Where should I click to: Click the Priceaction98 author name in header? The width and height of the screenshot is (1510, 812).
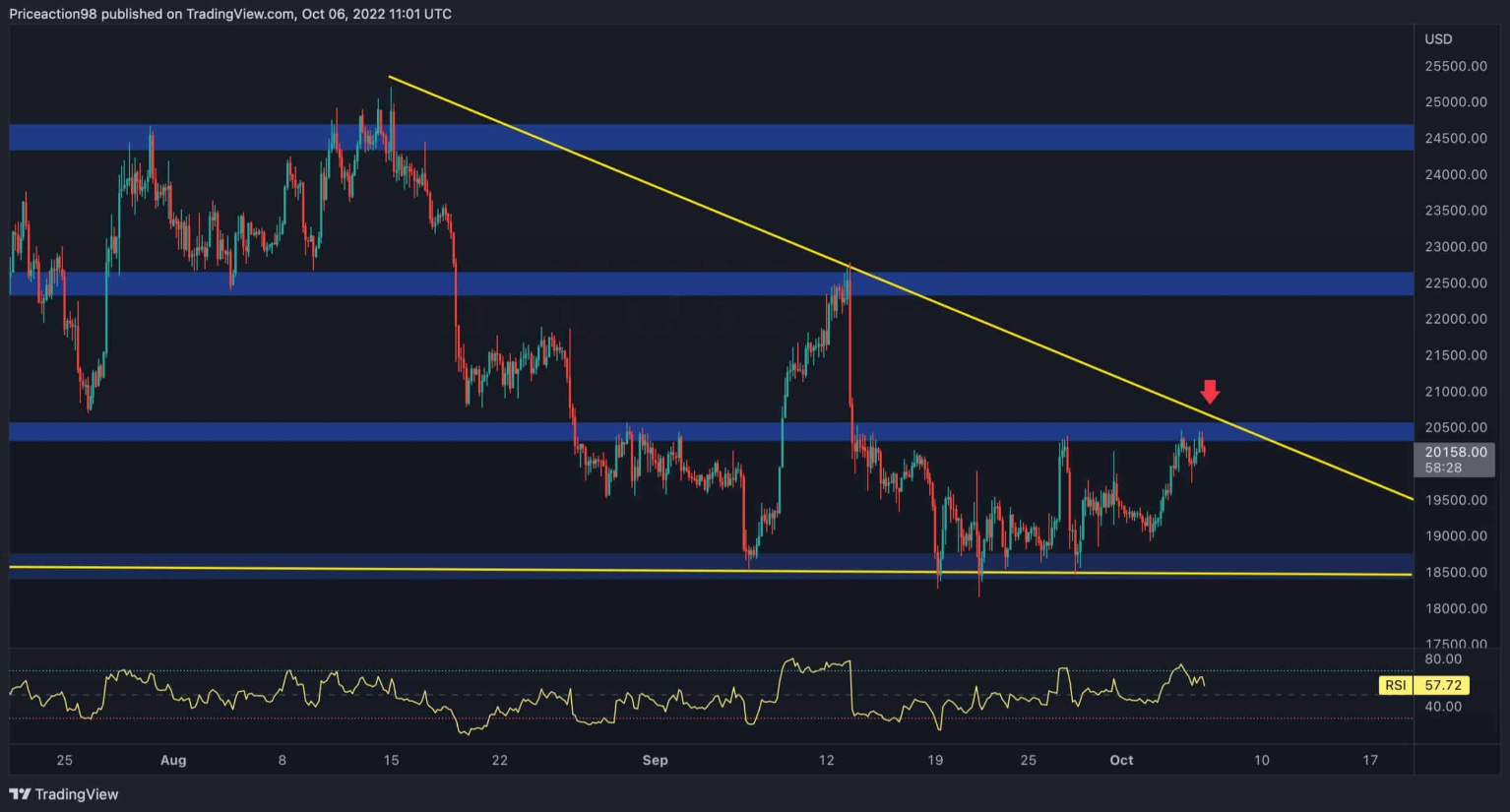53,14
